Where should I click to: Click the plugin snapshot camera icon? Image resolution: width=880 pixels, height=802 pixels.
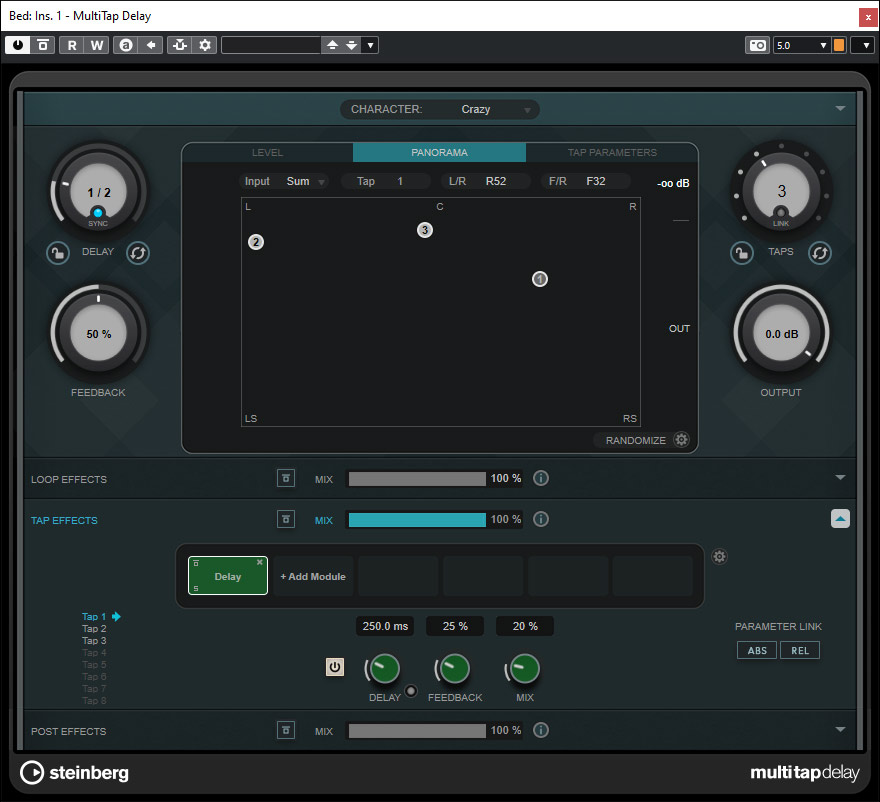(758, 45)
